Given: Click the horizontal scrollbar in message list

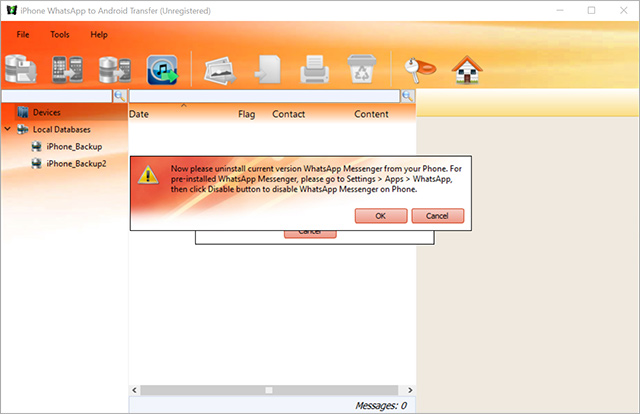Looking at the screenshot, I should [268, 390].
